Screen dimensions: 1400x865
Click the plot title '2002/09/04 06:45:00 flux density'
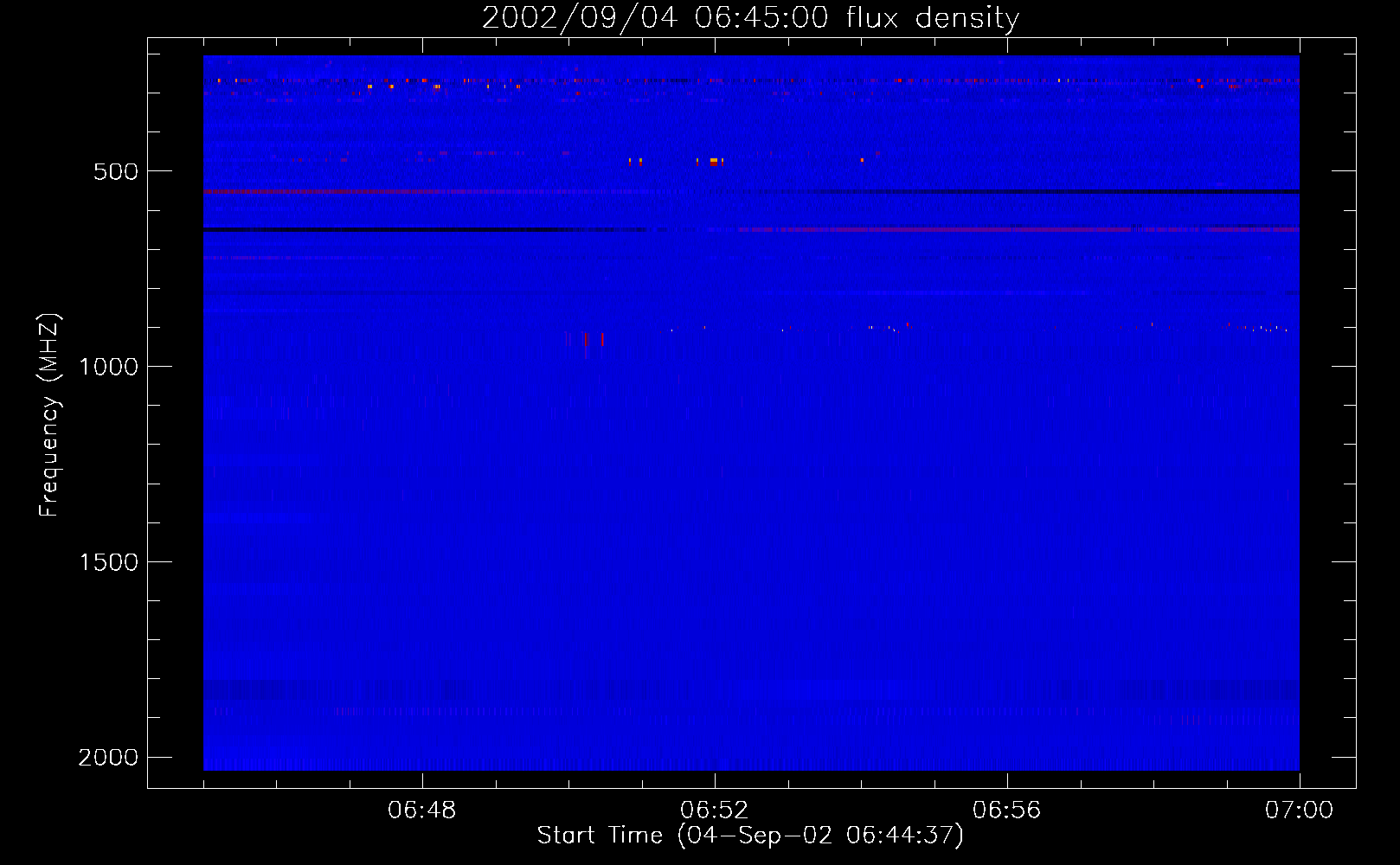[x=750, y=17]
